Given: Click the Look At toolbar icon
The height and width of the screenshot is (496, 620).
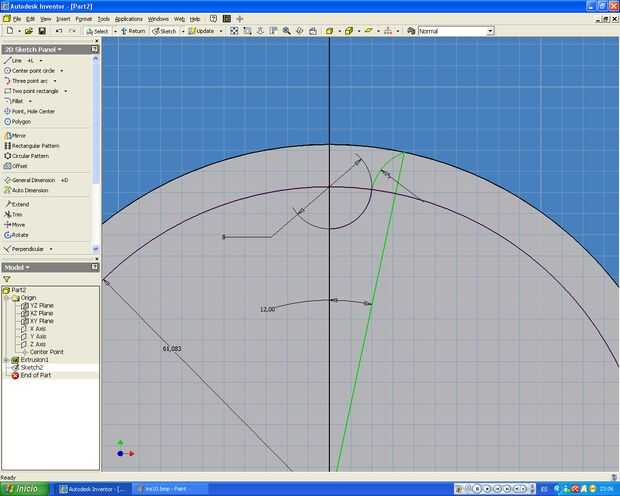Looking at the screenshot, I should tap(312, 31).
